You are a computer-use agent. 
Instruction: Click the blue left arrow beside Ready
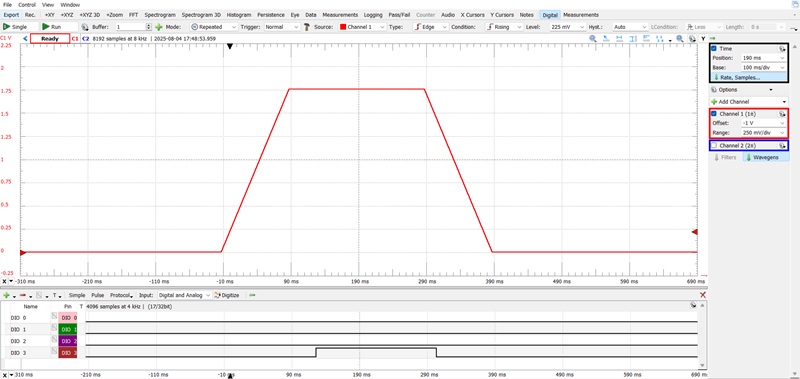[26, 38]
